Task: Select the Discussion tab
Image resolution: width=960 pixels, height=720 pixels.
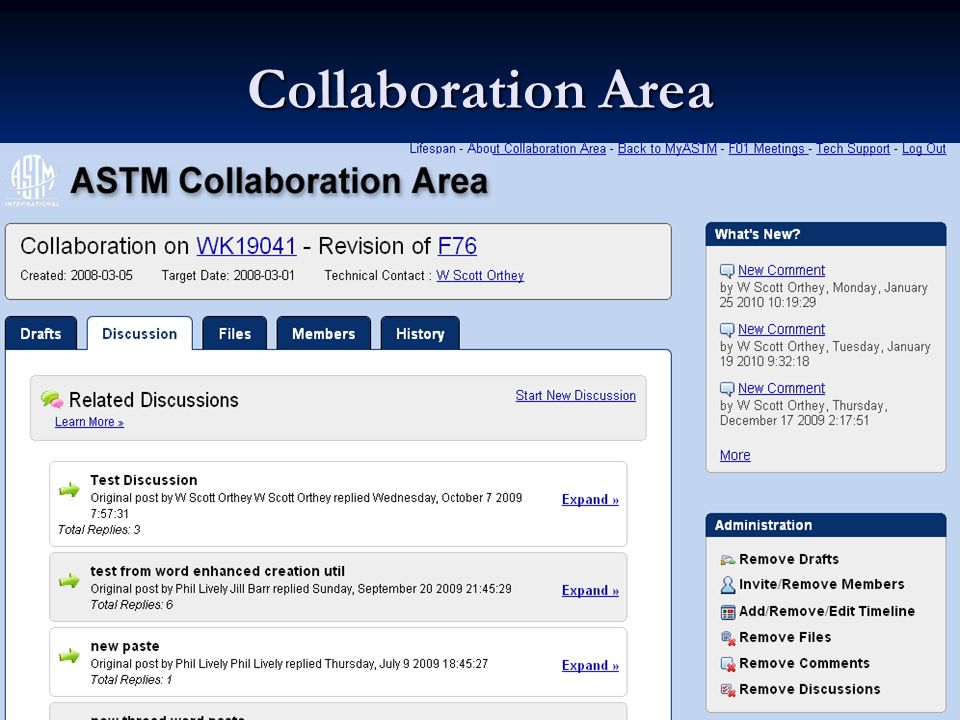Action: point(140,334)
